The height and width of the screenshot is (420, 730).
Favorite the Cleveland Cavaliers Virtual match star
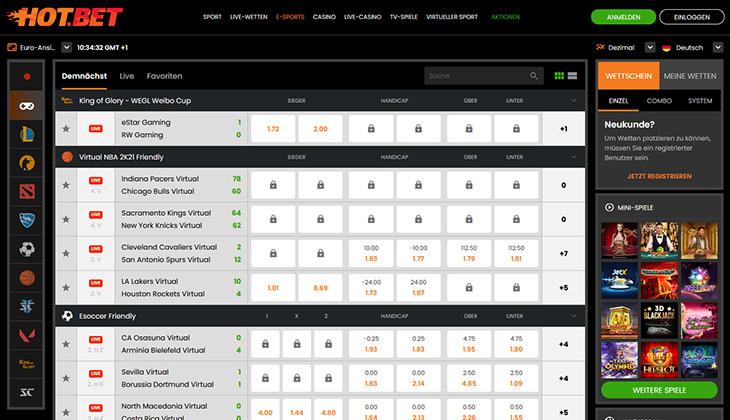[x=66, y=253]
